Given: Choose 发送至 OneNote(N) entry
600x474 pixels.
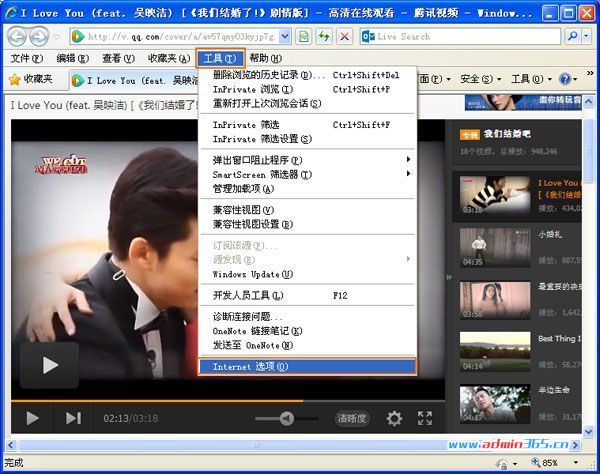Looking at the screenshot, I should pyautogui.click(x=308, y=345).
